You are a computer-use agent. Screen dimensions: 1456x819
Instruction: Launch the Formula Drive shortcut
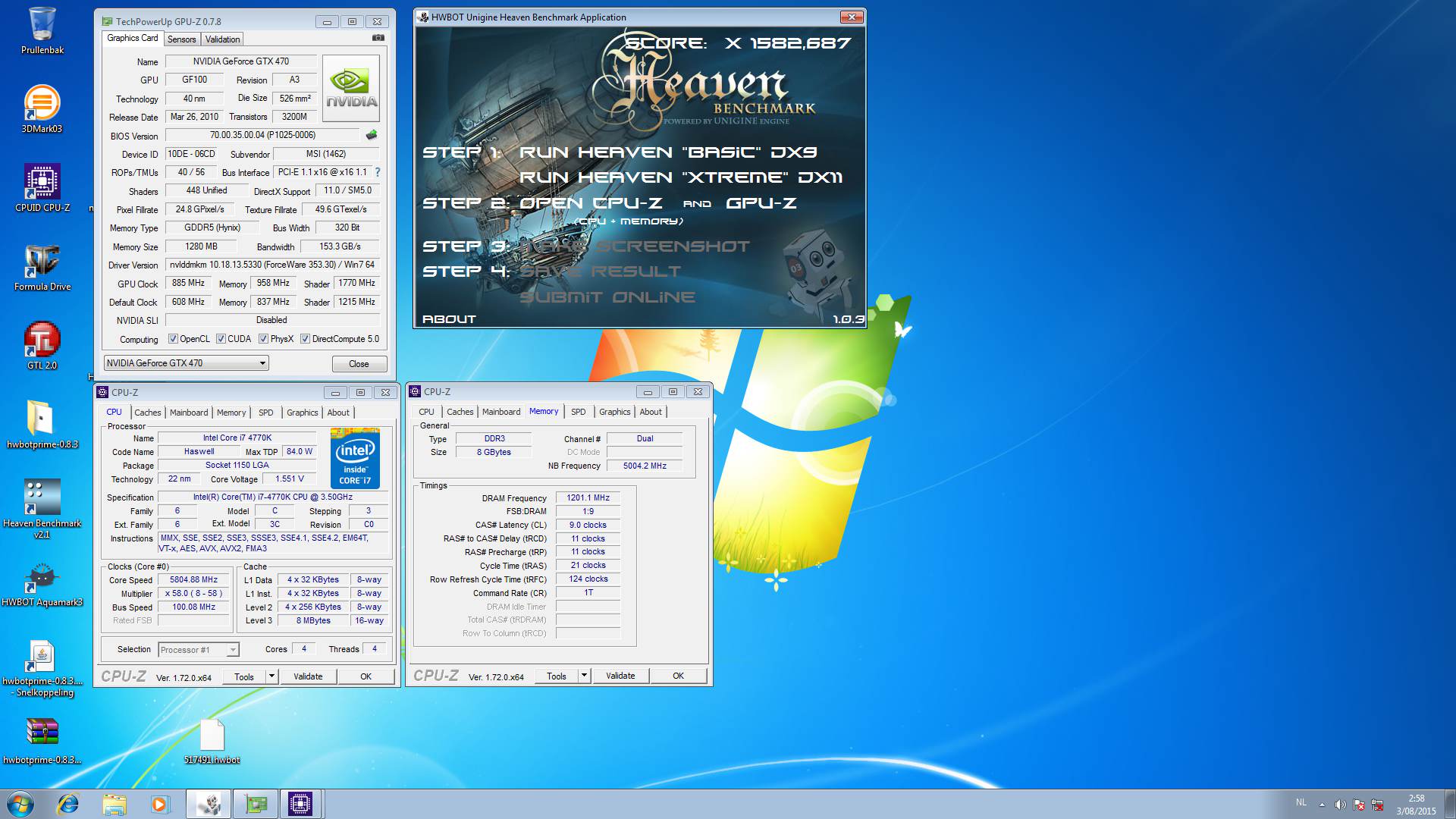click(42, 267)
